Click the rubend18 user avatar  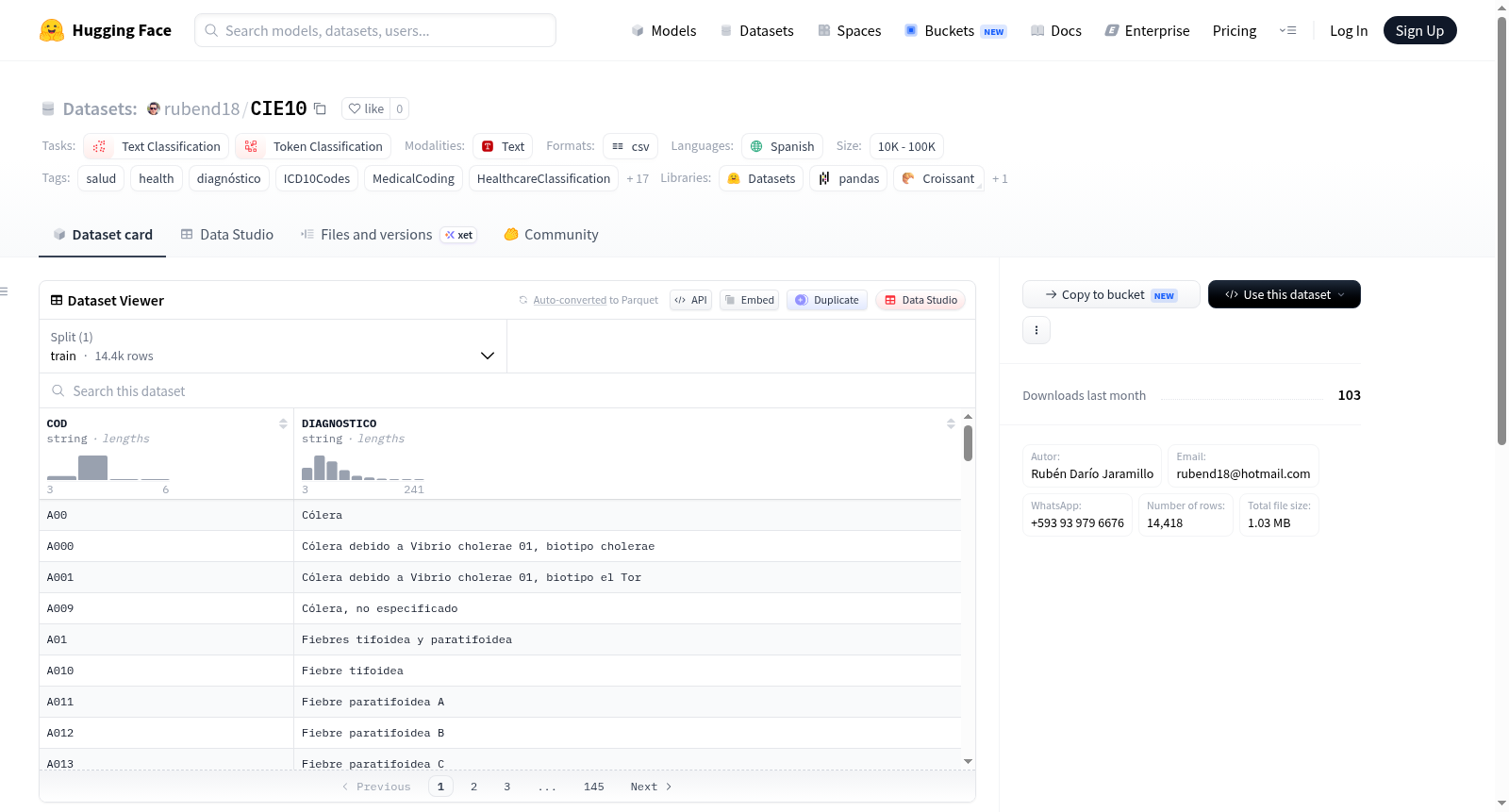(154, 108)
